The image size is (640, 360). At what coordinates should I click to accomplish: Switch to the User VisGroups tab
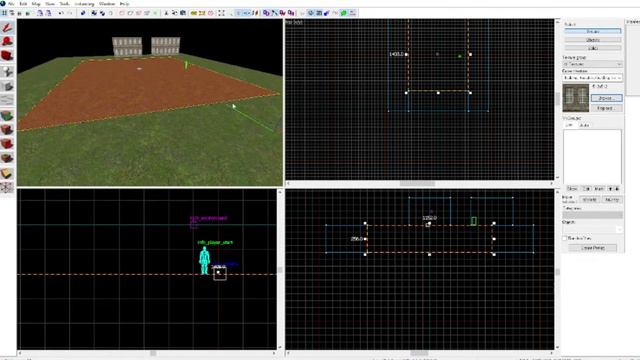pos(570,125)
